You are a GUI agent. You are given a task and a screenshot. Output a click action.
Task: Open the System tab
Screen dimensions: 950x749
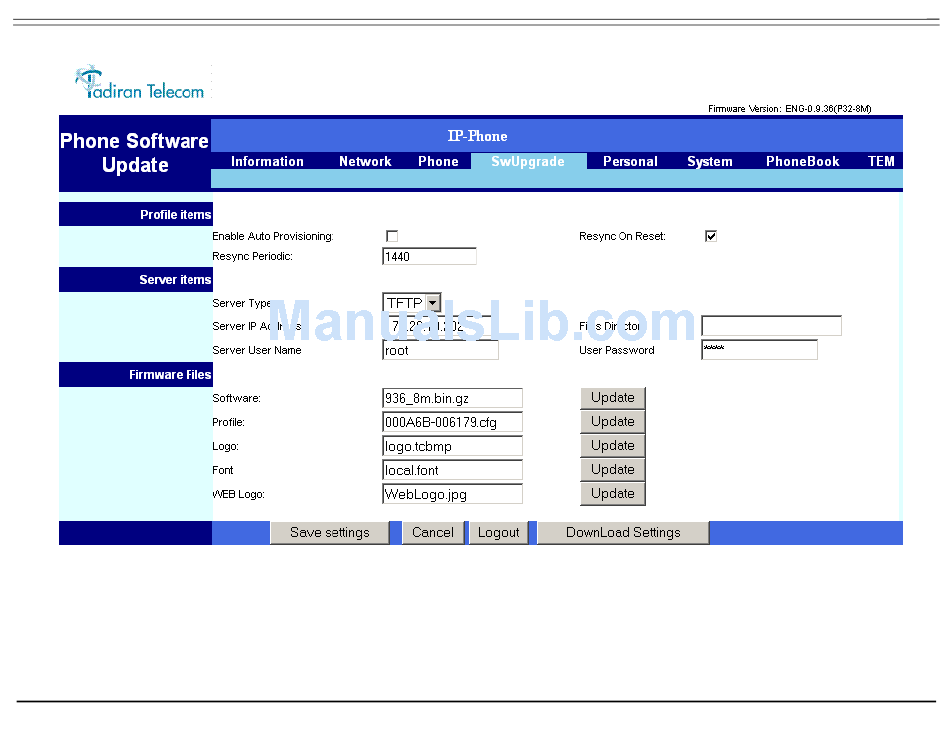pos(710,161)
